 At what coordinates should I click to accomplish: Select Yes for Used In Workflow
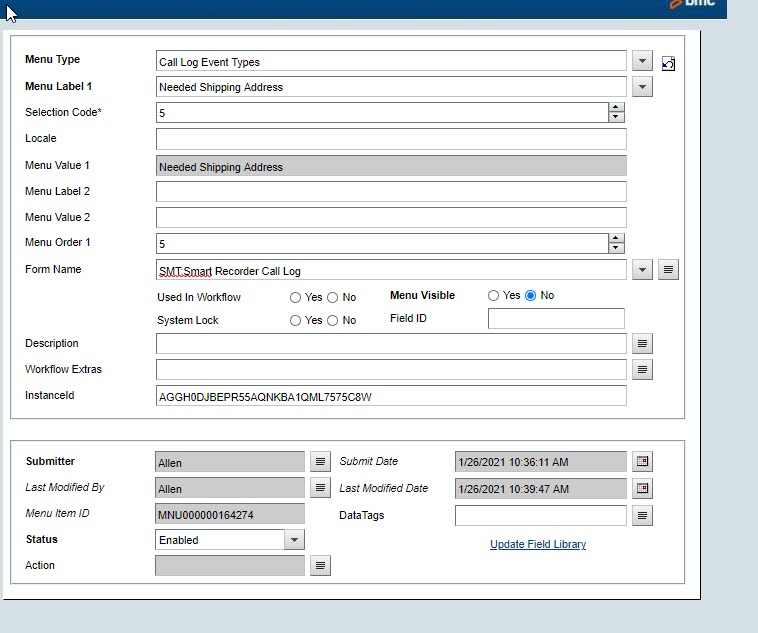[x=296, y=298]
